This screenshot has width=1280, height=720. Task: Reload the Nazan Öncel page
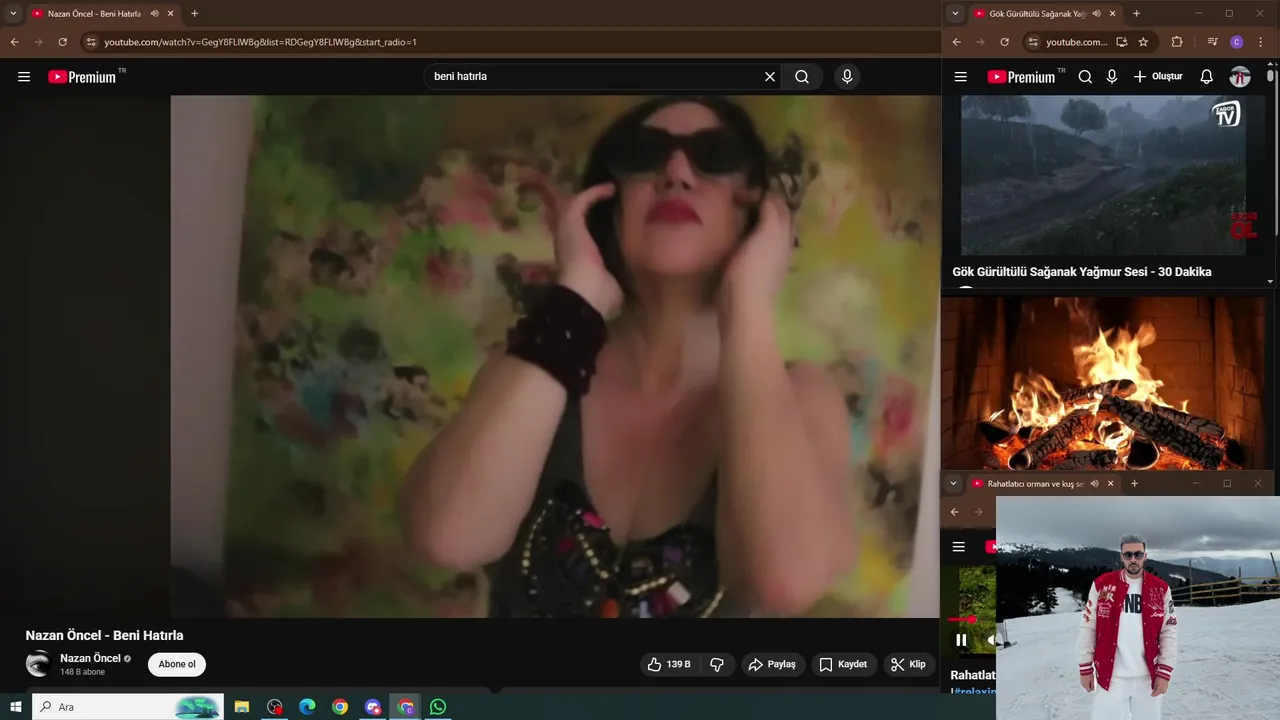pyautogui.click(x=62, y=42)
